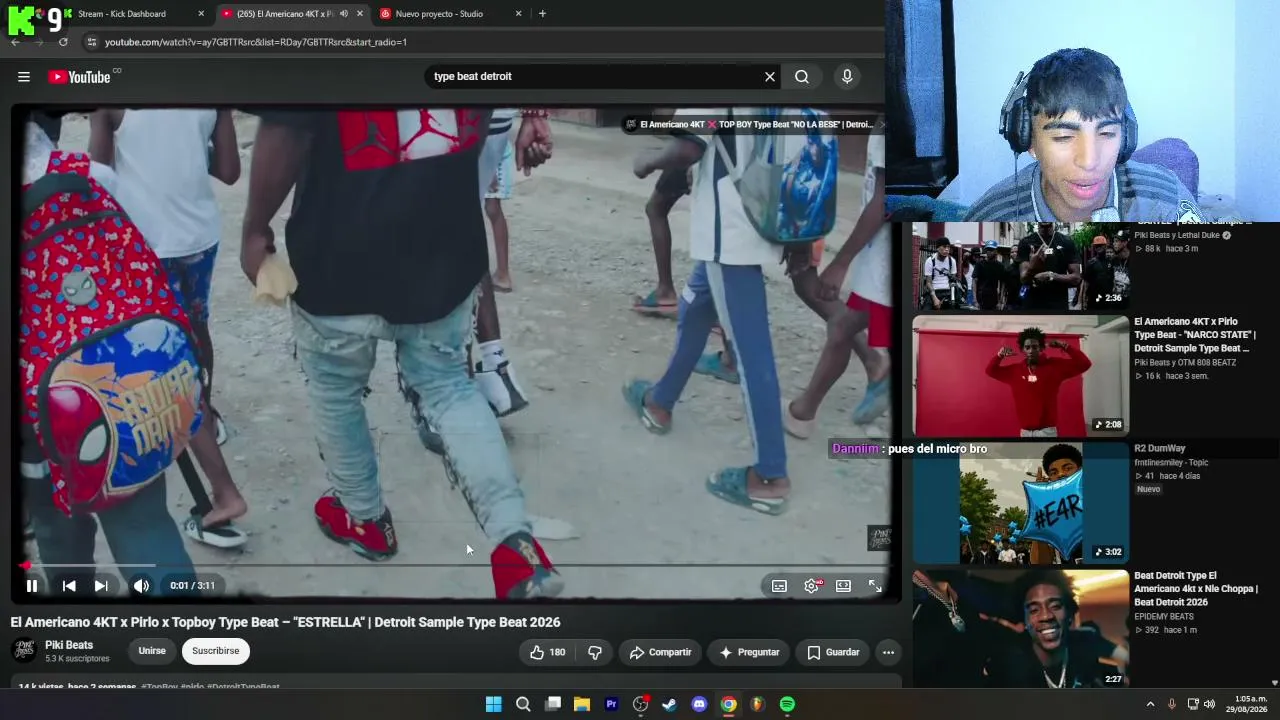
Task: Open the taskbar microphone indicator
Action: pos(1172,704)
